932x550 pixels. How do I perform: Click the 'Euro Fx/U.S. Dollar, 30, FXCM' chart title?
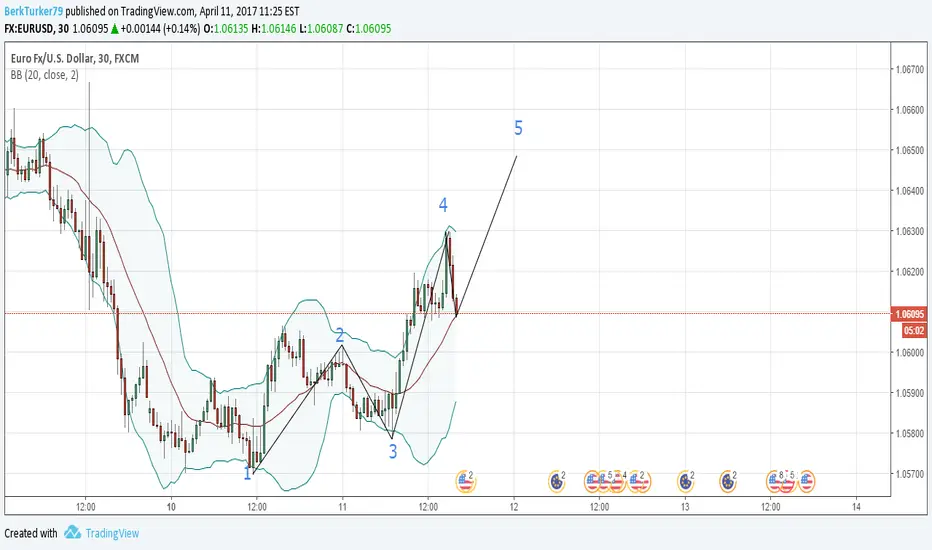(x=75, y=58)
